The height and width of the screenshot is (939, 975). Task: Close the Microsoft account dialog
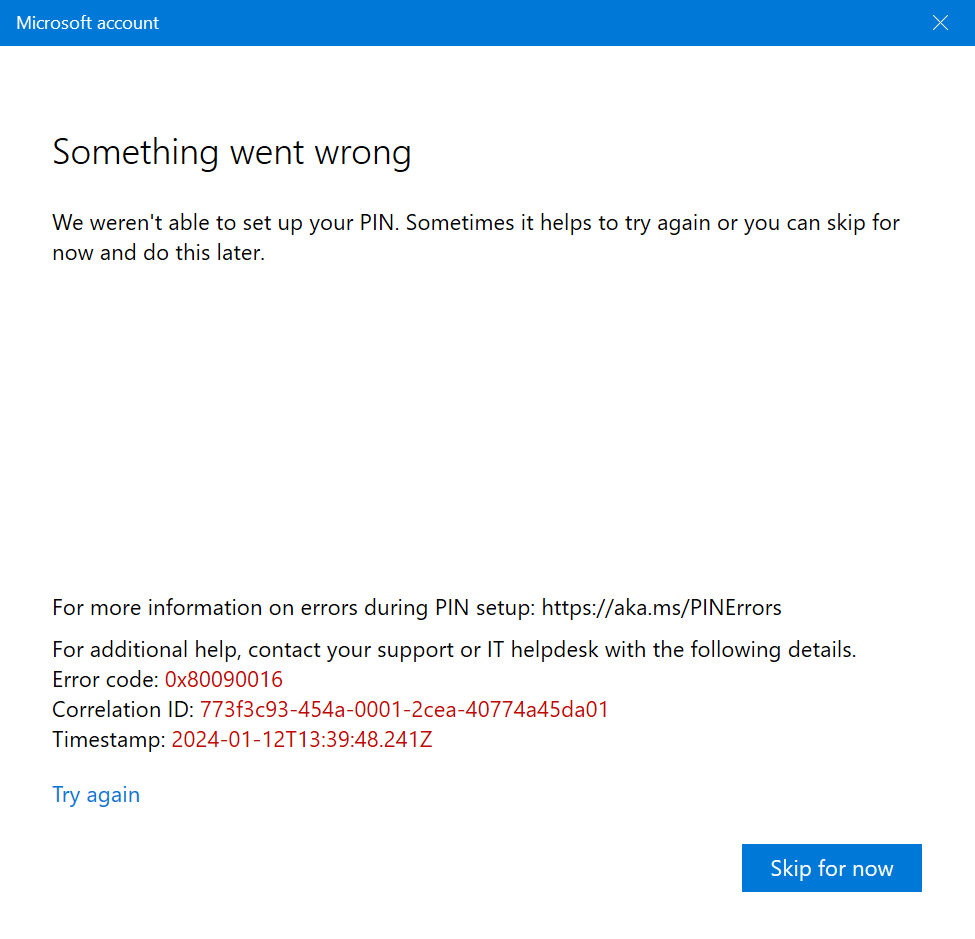(940, 23)
